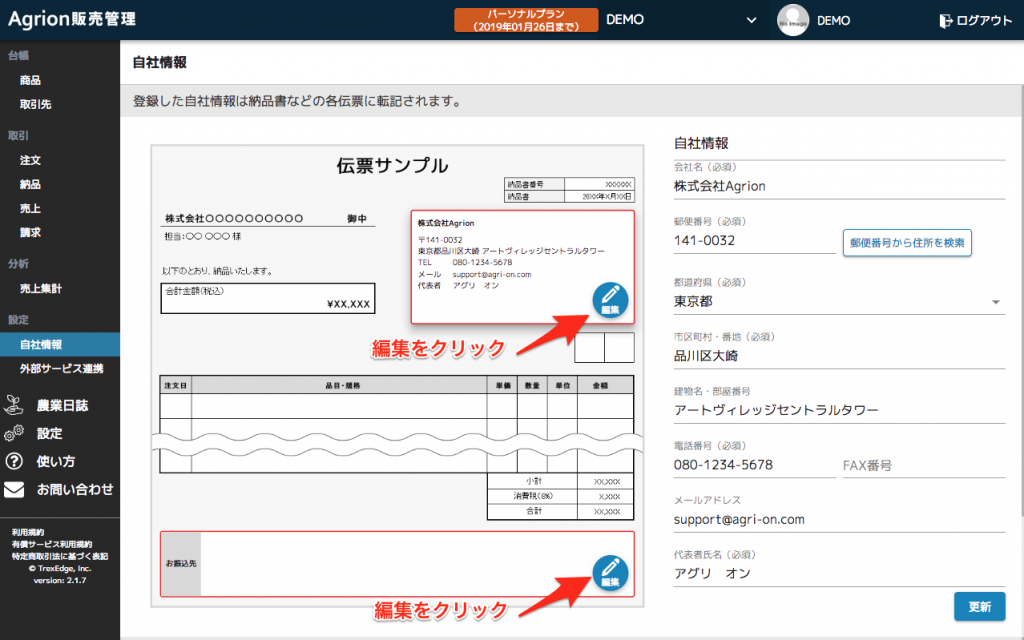Screen dimensions: 1024x640
Task: Click the FAX番号 field
Action: 923,466
